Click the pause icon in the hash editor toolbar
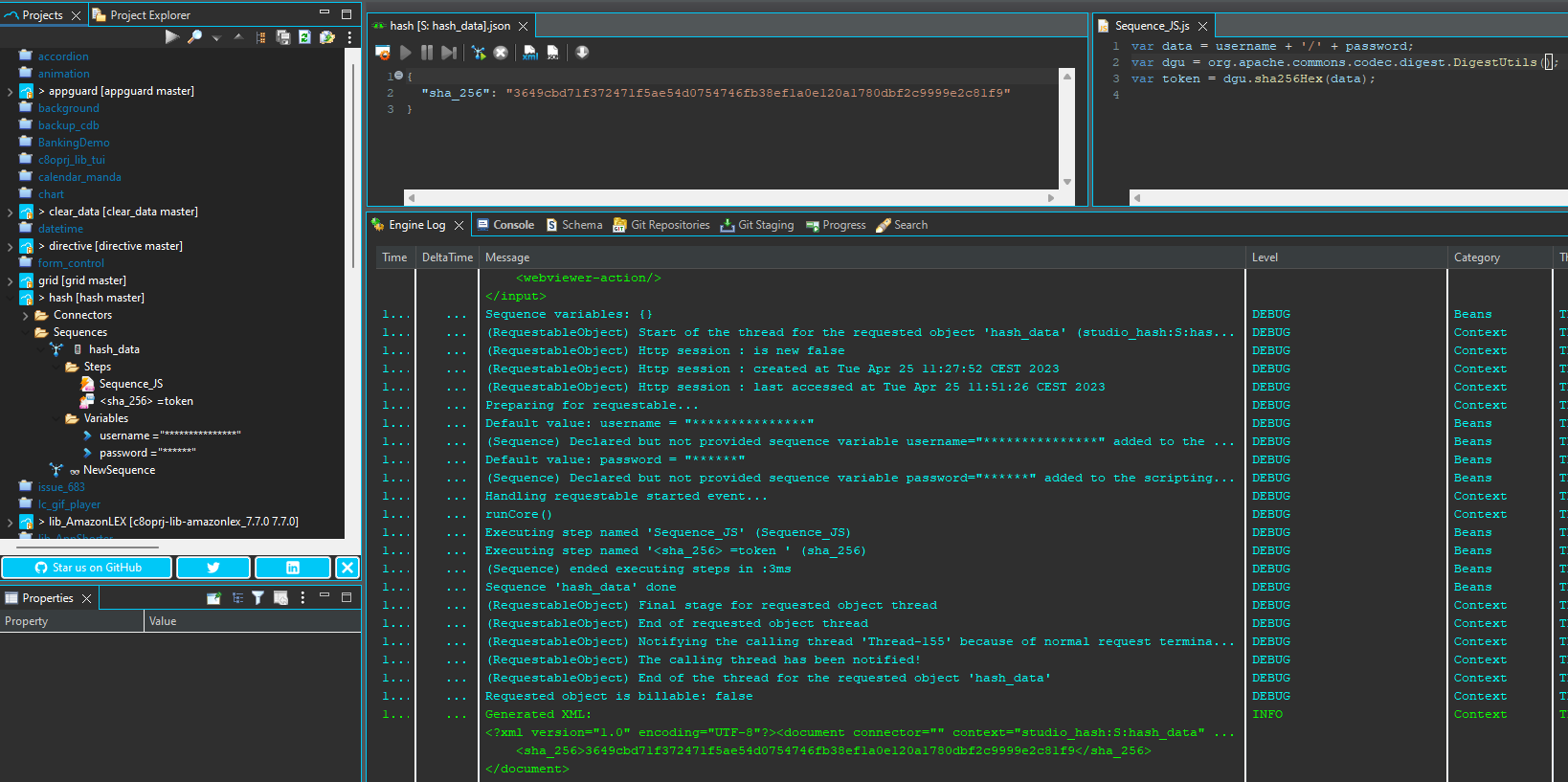The width and height of the screenshot is (1568, 782). (427, 53)
